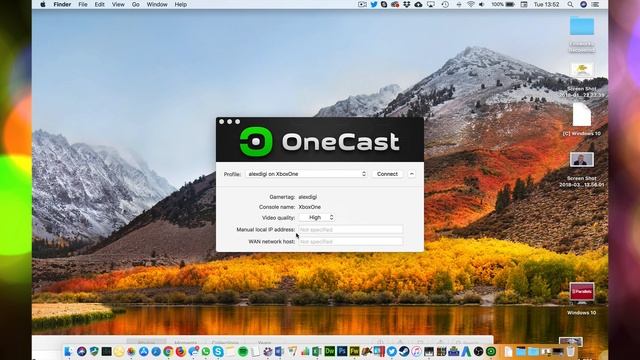Select the Parallels Windows 10 desktop icon

(x=582, y=292)
